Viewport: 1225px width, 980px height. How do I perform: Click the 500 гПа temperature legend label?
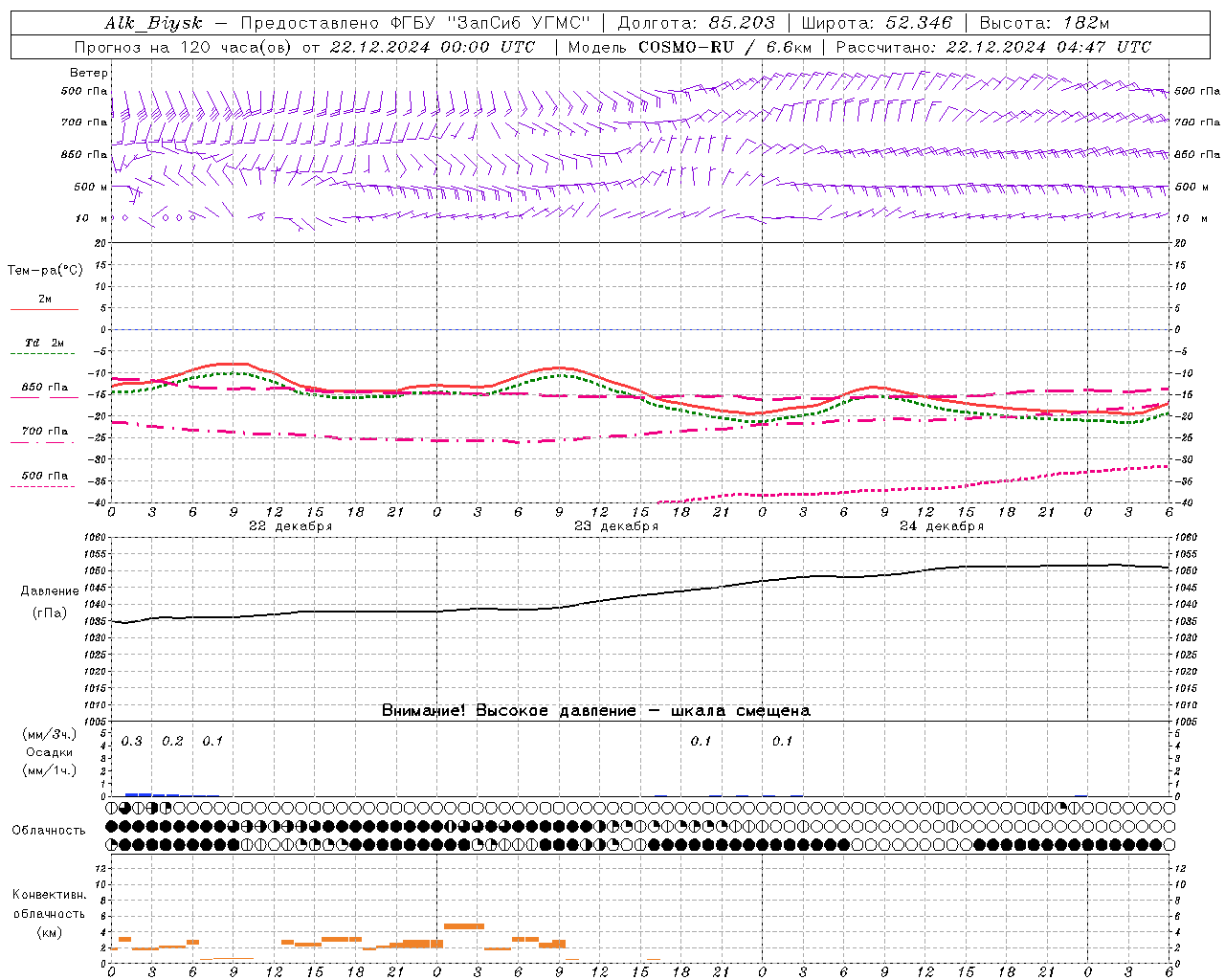point(45,476)
